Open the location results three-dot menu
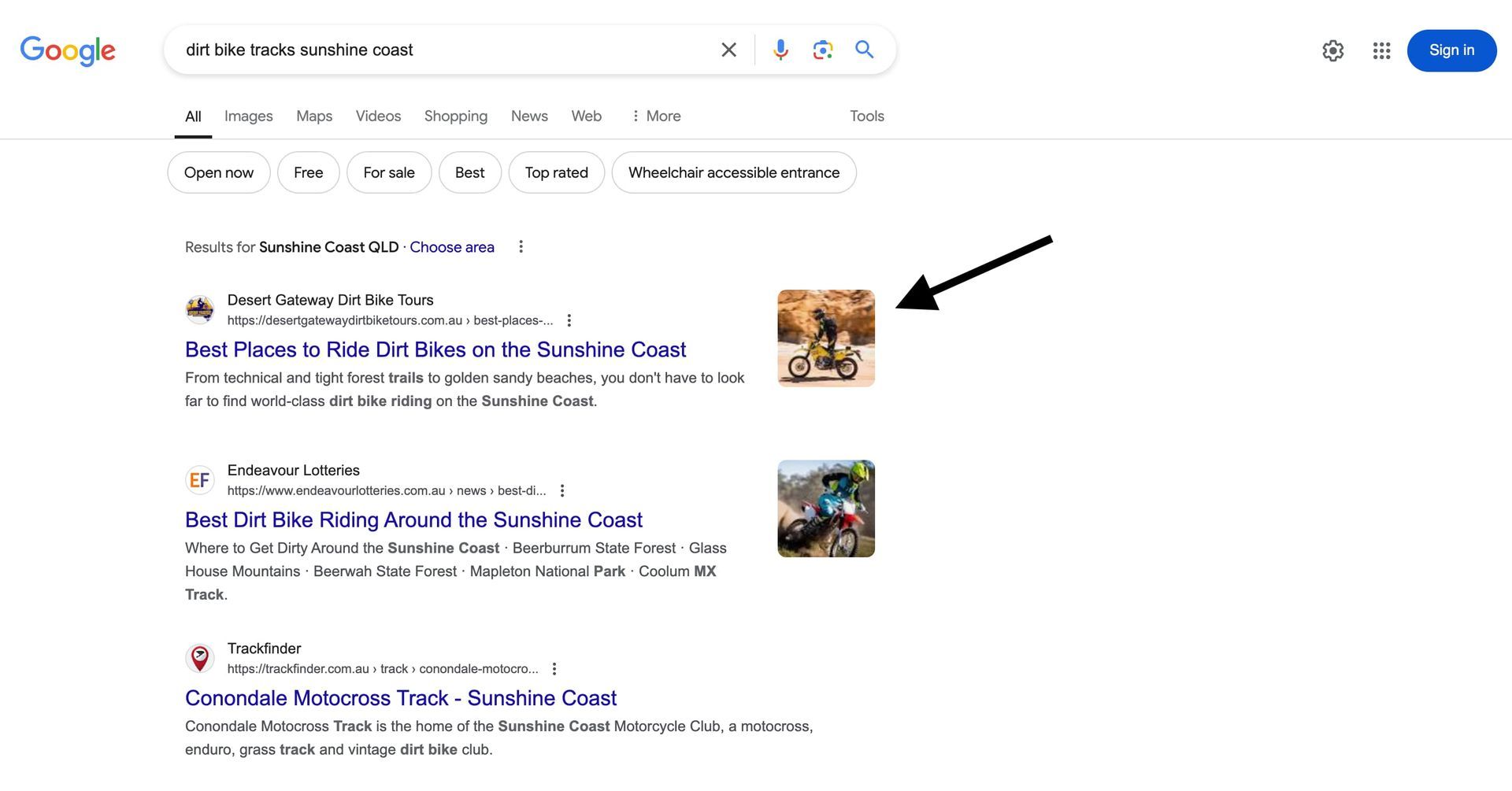Image resolution: width=1512 pixels, height=791 pixels. tap(521, 246)
